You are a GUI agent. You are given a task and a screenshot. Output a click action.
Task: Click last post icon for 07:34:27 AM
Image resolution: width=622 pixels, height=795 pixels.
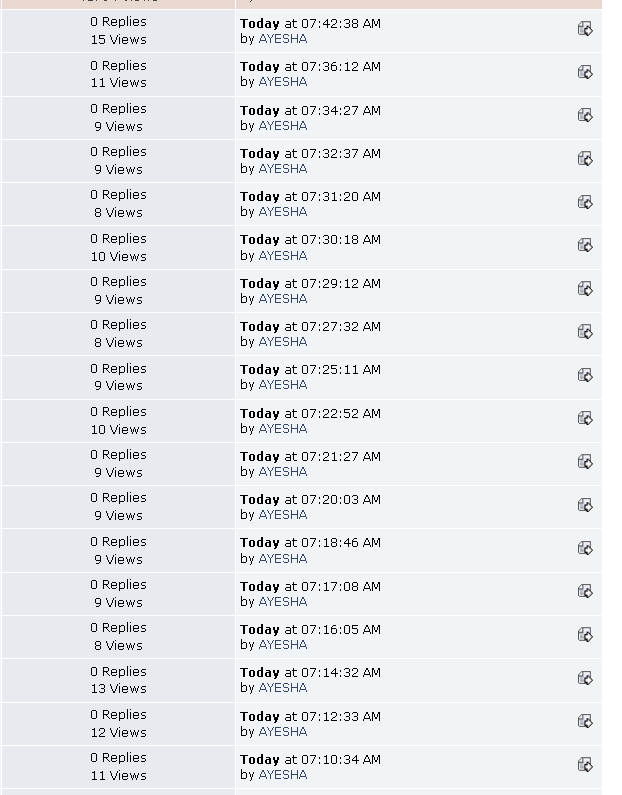585,115
